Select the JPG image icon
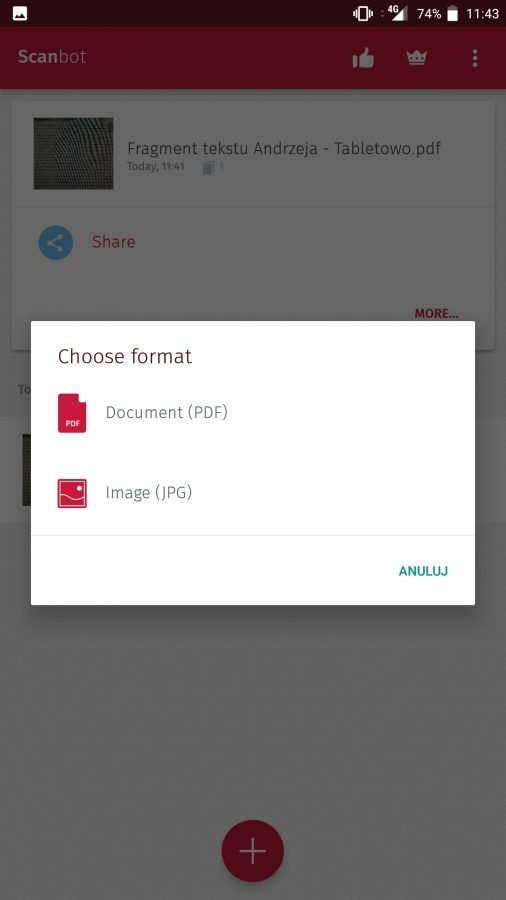This screenshot has width=506, height=900. 72,493
